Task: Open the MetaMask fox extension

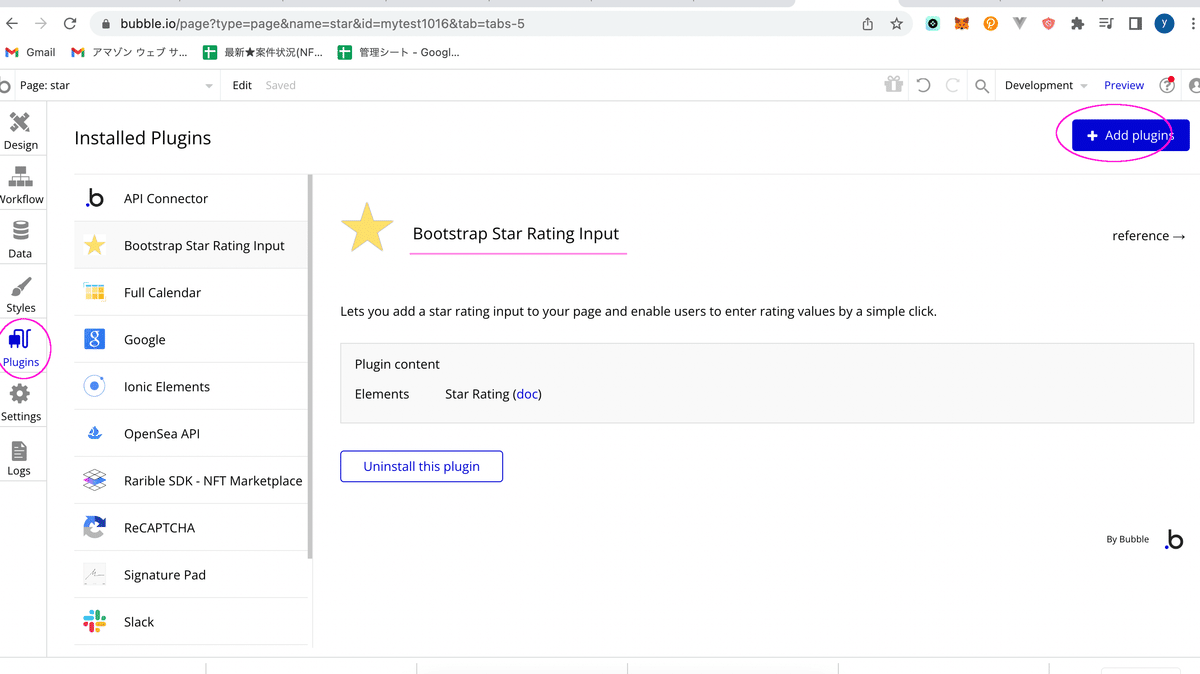Action: [961, 24]
